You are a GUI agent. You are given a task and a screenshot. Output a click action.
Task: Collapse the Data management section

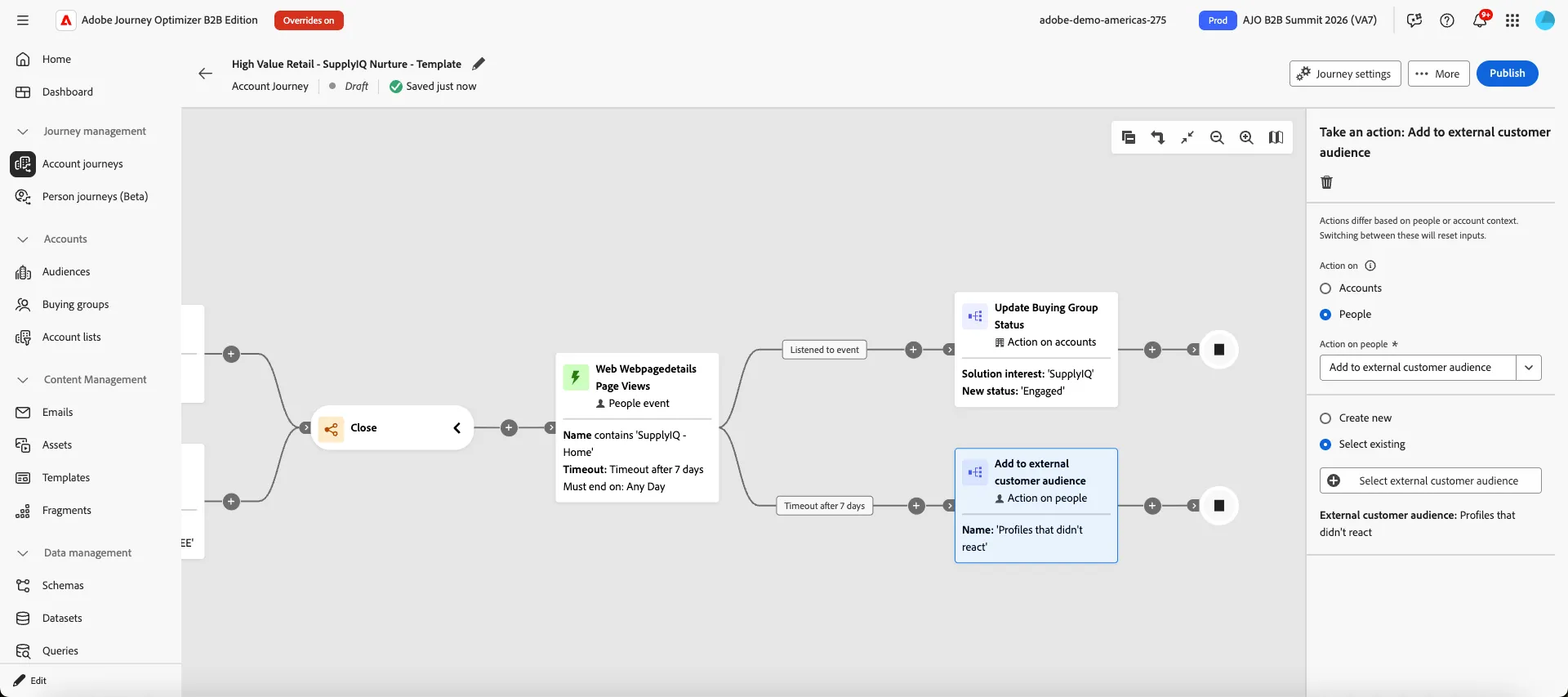click(x=23, y=553)
